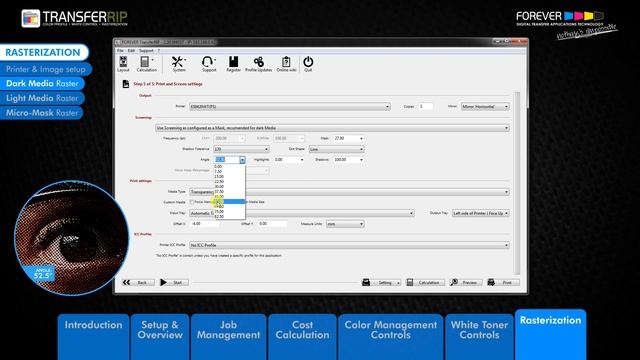This screenshot has height=360, width=640.
Task: Select the Rasterization side heading
Action: 43,52
